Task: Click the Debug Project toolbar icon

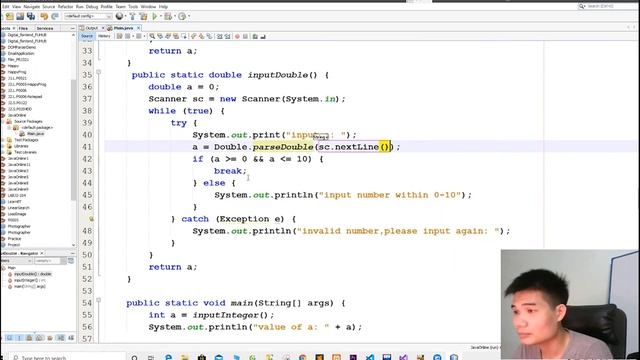Action: point(168,16)
